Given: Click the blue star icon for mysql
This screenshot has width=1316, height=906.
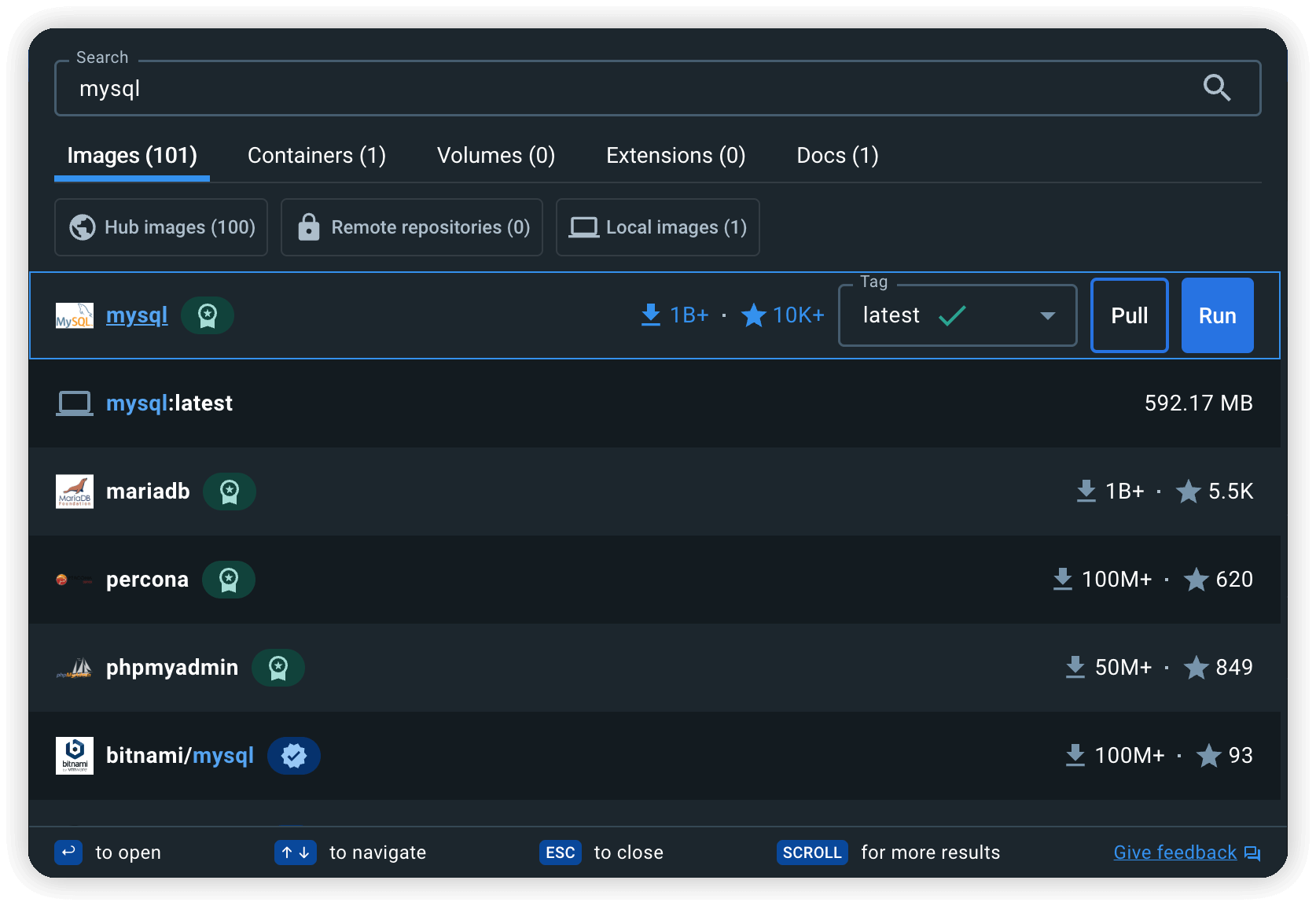Looking at the screenshot, I should click(753, 315).
